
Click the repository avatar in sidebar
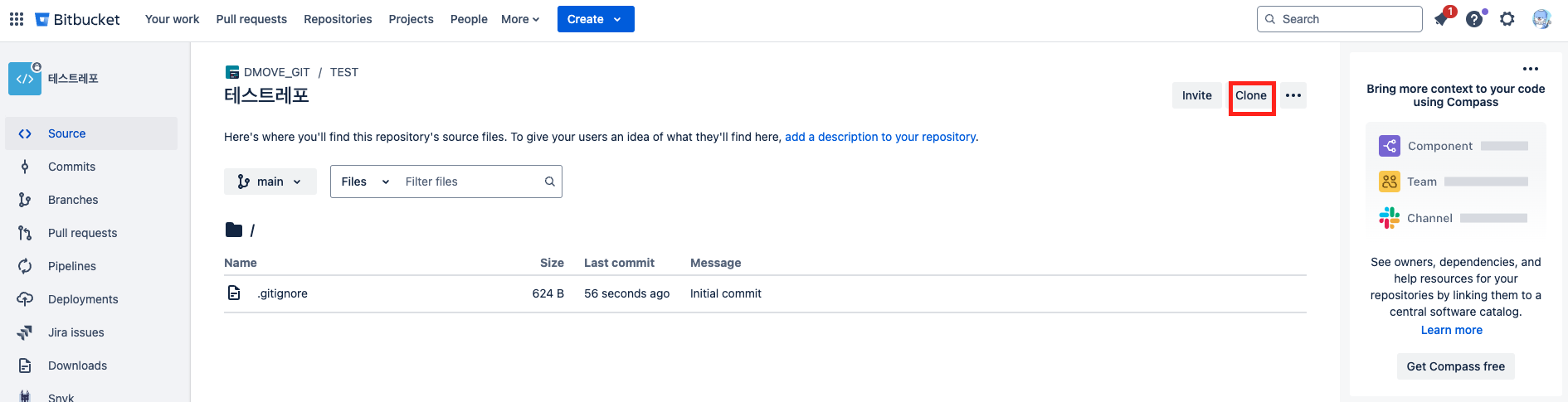click(25, 79)
